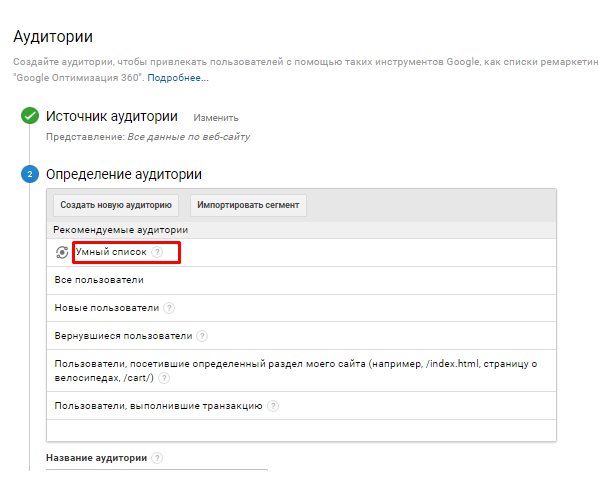Select Пользователи, выполнившие транзакцию audience
This screenshot has height=486, width=598.
tap(301, 406)
